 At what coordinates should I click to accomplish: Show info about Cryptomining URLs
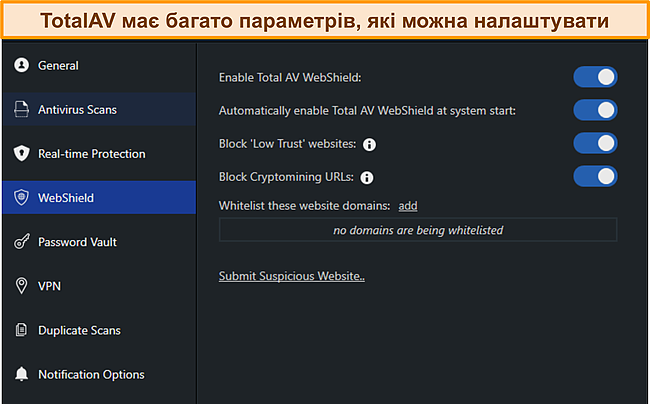click(x=367, y=178)
